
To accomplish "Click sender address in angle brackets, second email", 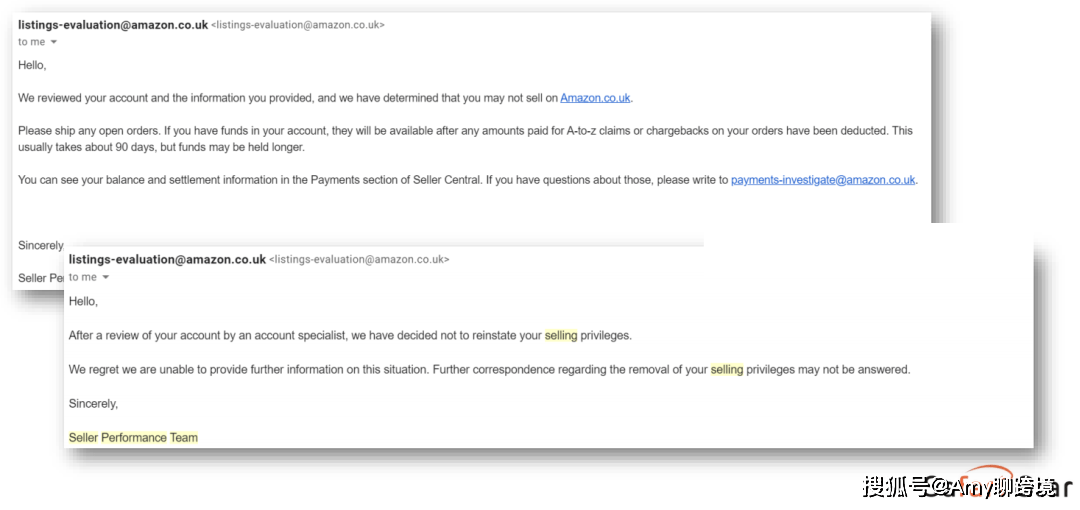I will tap(359, 260).
